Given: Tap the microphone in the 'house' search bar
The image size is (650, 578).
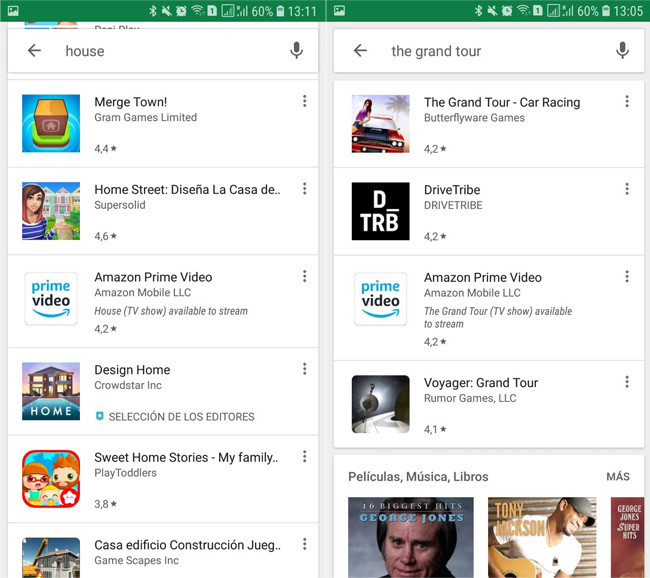Looking at the screenshot, I should (296, 51).
